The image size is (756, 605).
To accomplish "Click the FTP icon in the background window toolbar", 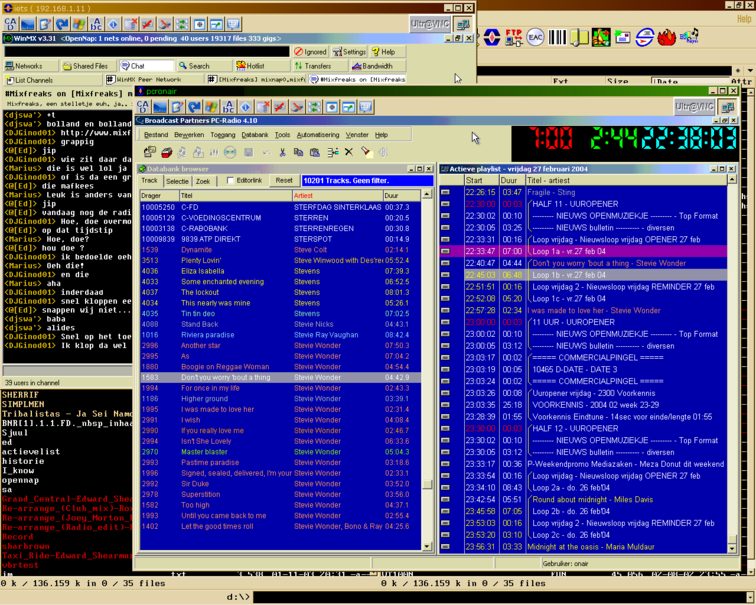I will [513, 37].
